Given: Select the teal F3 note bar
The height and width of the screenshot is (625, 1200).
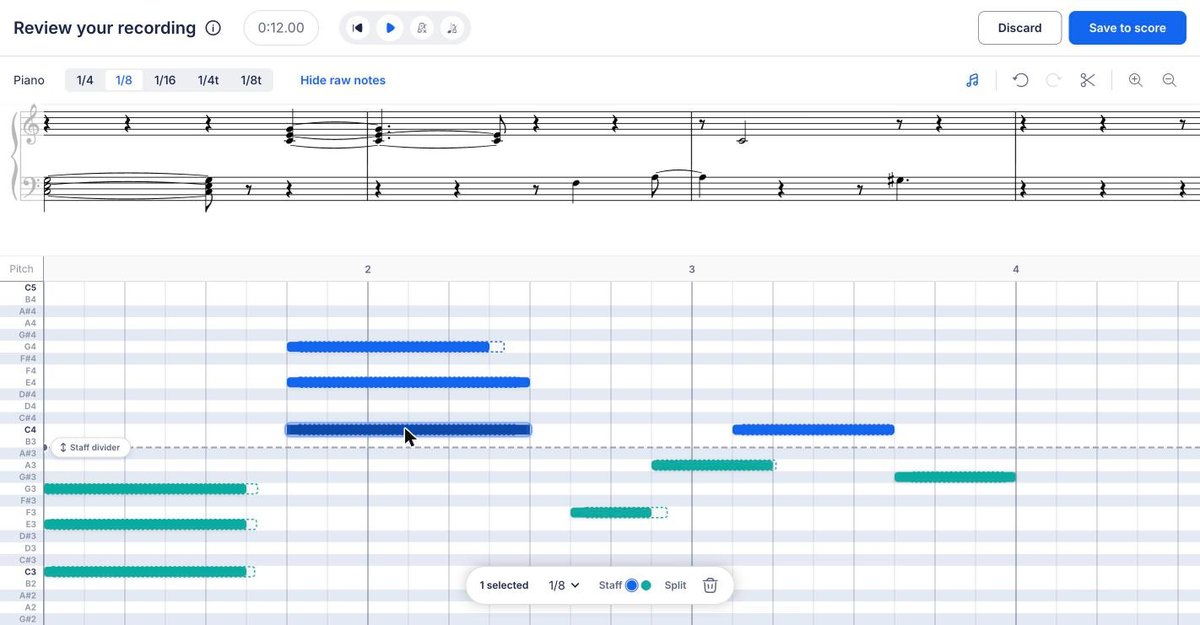Looking at the screenshot, I should (611, 512).
